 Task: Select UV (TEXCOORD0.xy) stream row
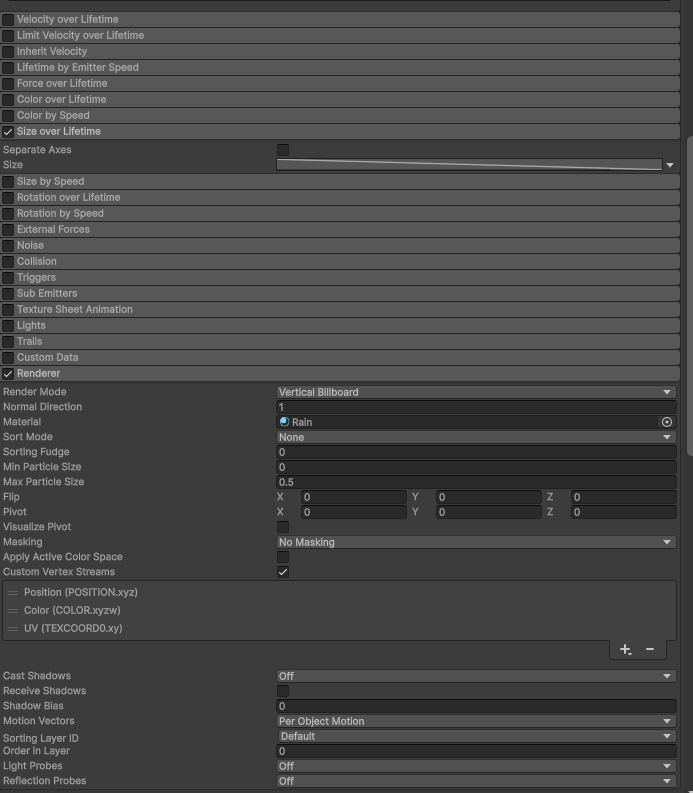pos(339,629)
